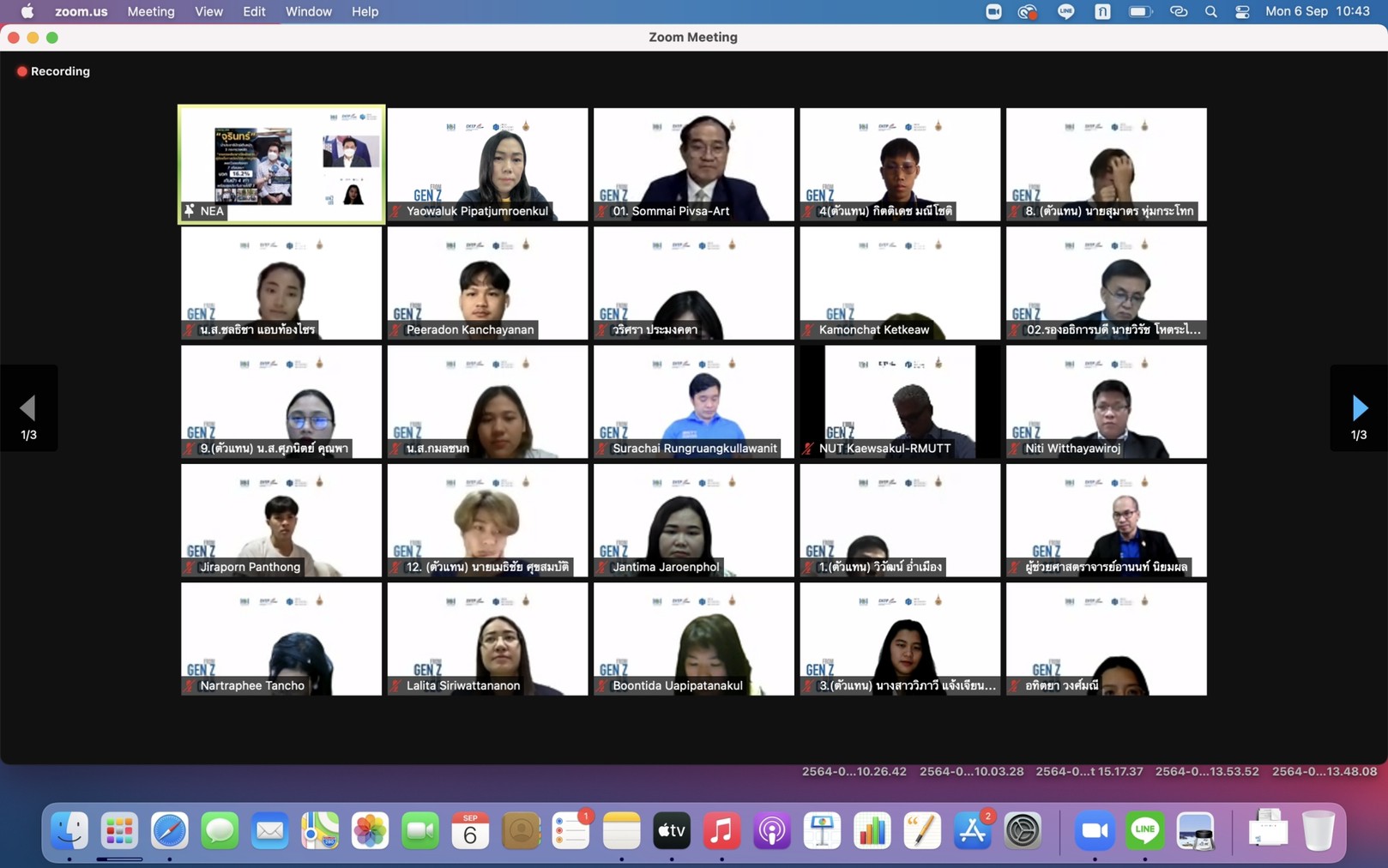Click the date and time display
1388x868 pixels.
coord(1317,12)
